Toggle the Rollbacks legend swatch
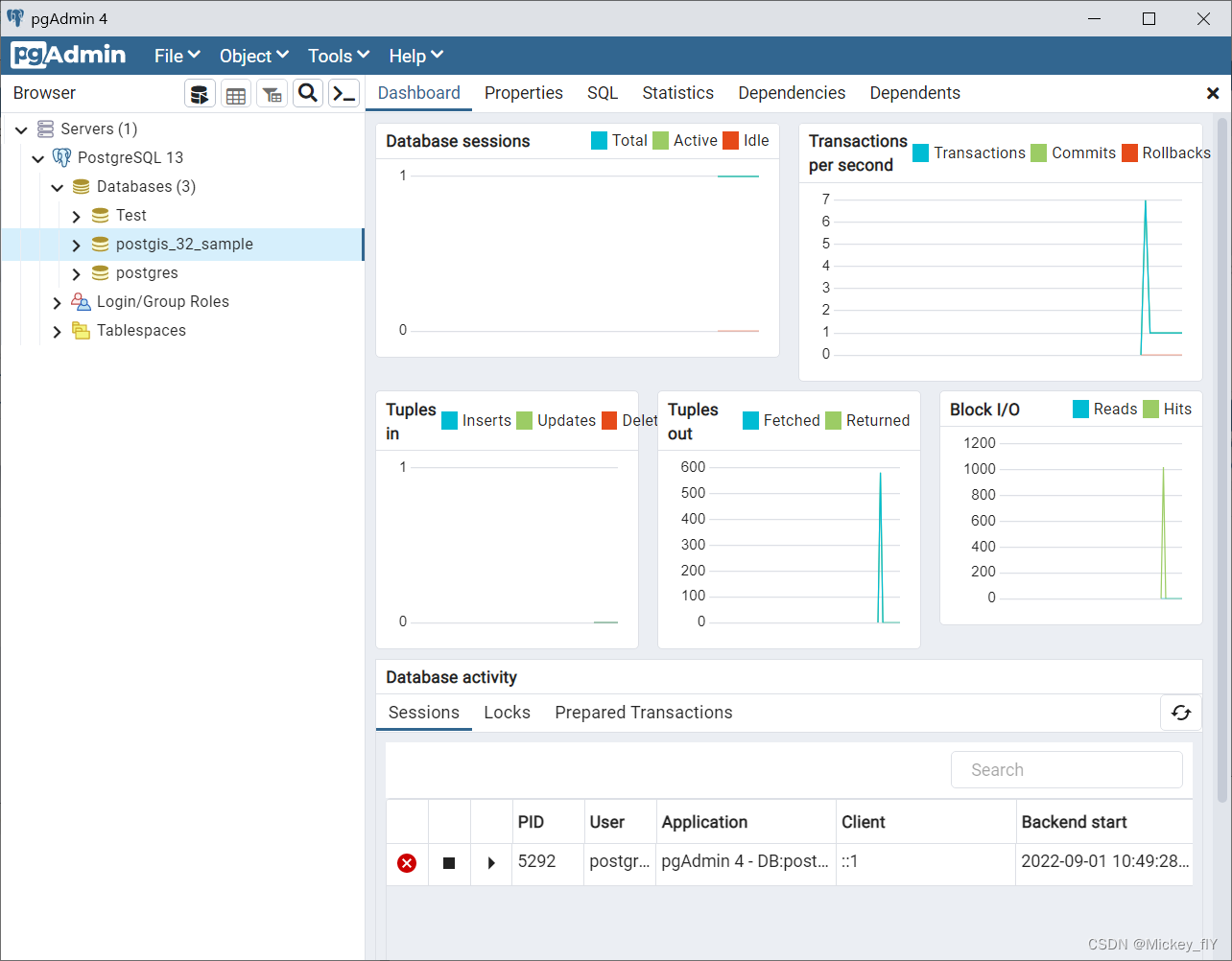The height and width of the screenshot is (961, 1232). (1129, 152)
